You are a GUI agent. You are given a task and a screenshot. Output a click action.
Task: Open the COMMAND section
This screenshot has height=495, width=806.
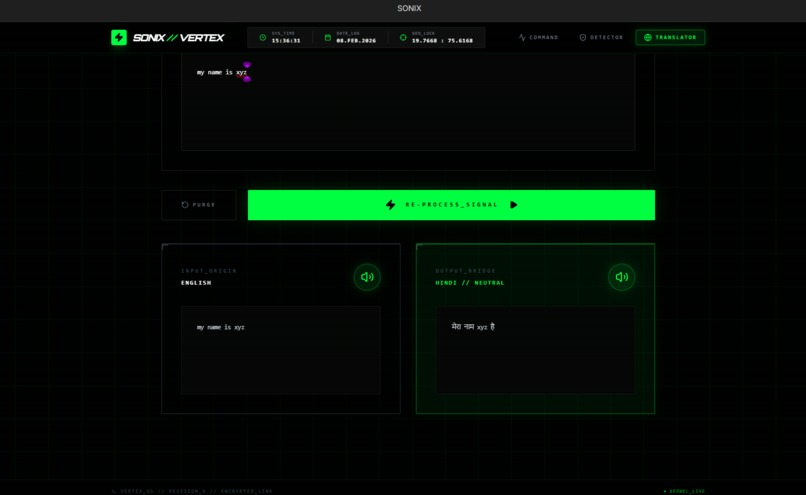pyautogui.click(x=538, y=38)
